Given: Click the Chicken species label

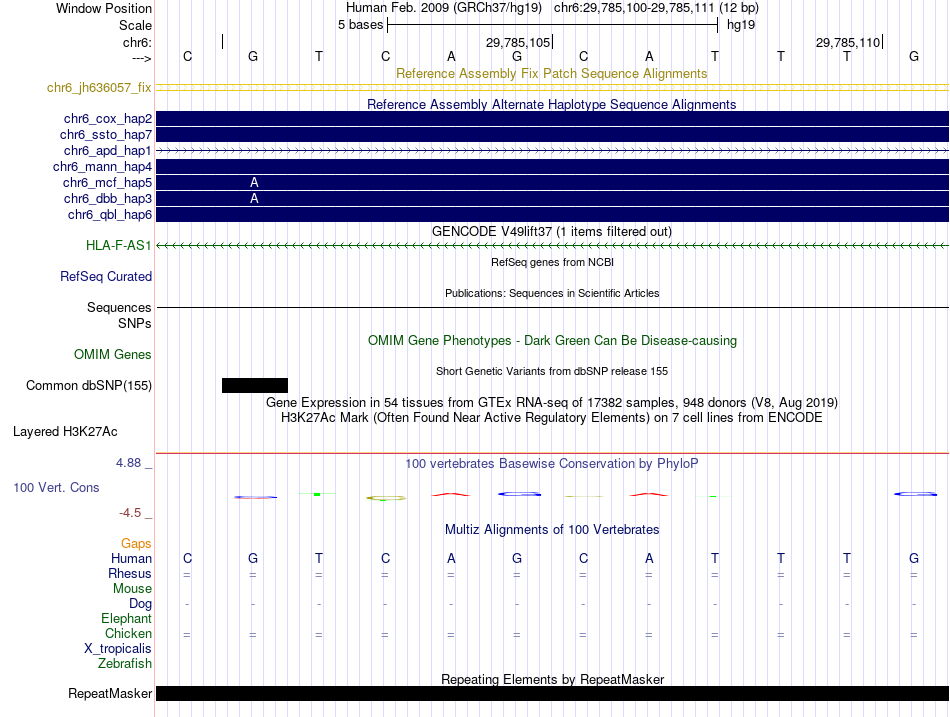Looking at the screenshot, I should point(128,633).
